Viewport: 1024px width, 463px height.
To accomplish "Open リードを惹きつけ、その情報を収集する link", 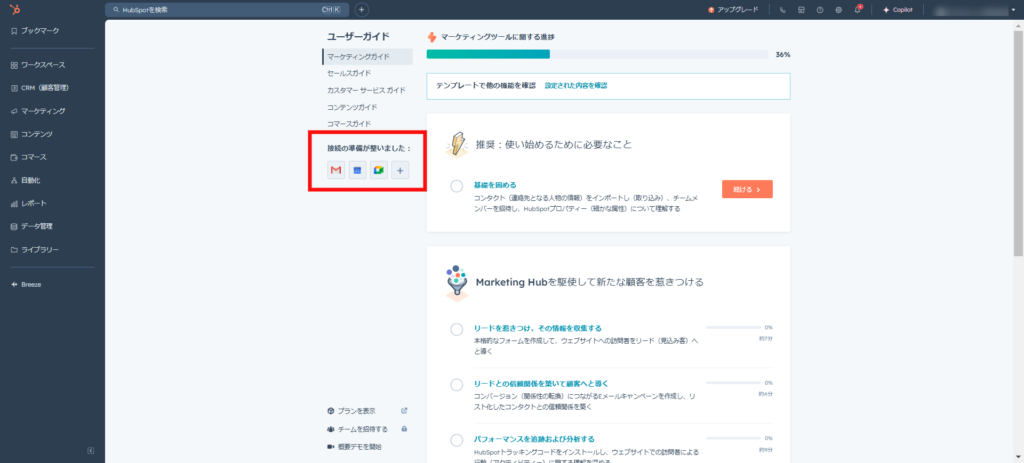I will pyautogui.click(x=537, y=328).
